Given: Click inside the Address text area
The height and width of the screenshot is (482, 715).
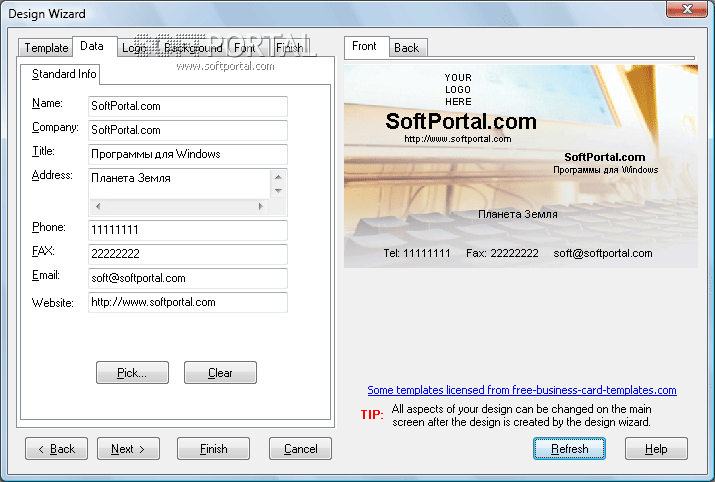Looking at the screenshot, I should tap(180, 184).
